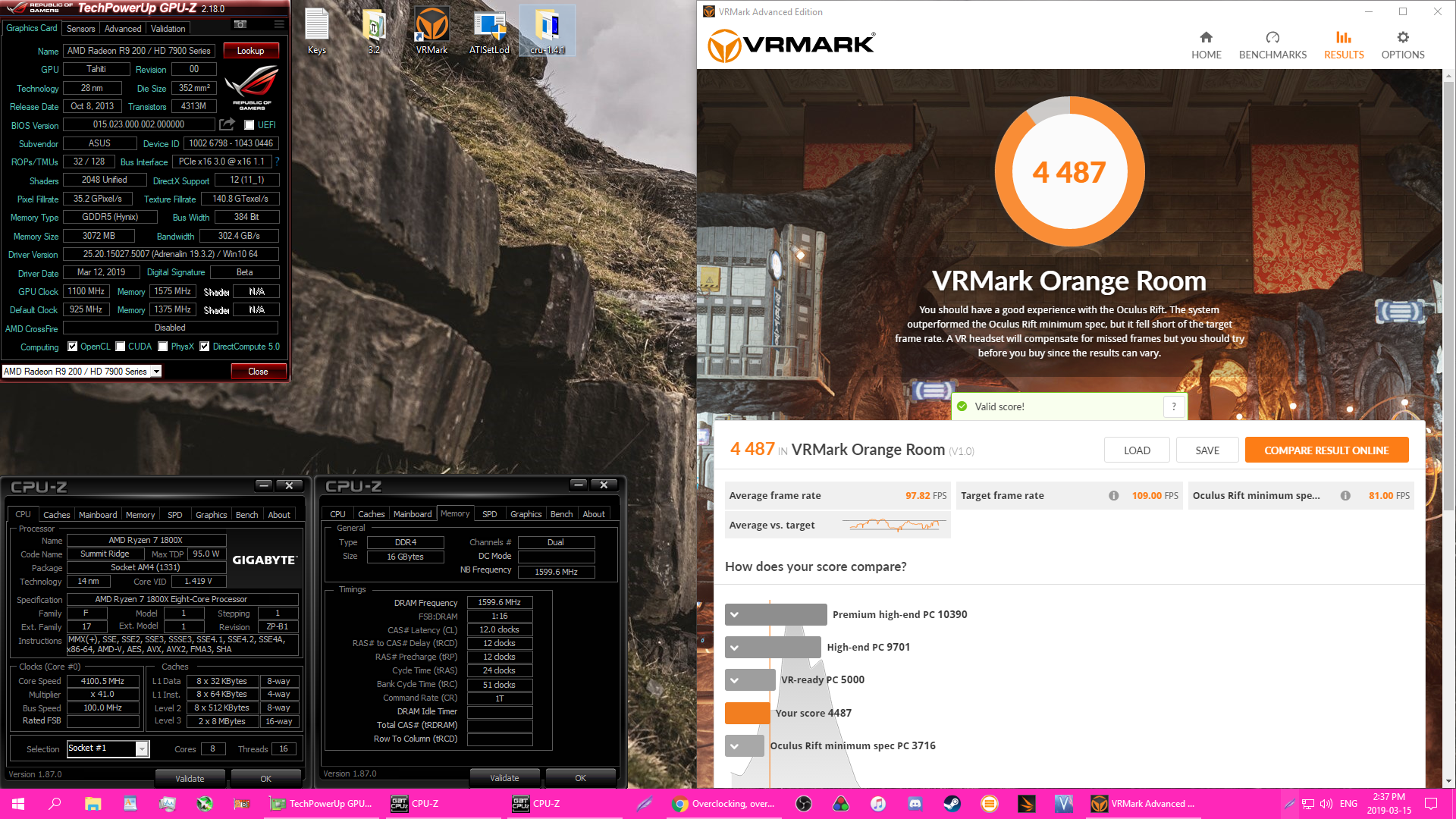Screen dimensions: 1456x819
Task: Click the GPU-Z Lookup button
Action: pos(250,51)
